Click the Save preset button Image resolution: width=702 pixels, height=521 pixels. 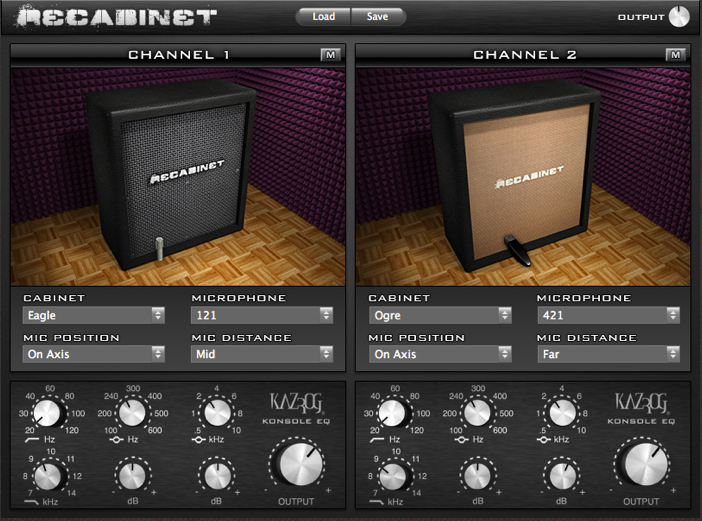pyautogui.click(x=378, y=17)
